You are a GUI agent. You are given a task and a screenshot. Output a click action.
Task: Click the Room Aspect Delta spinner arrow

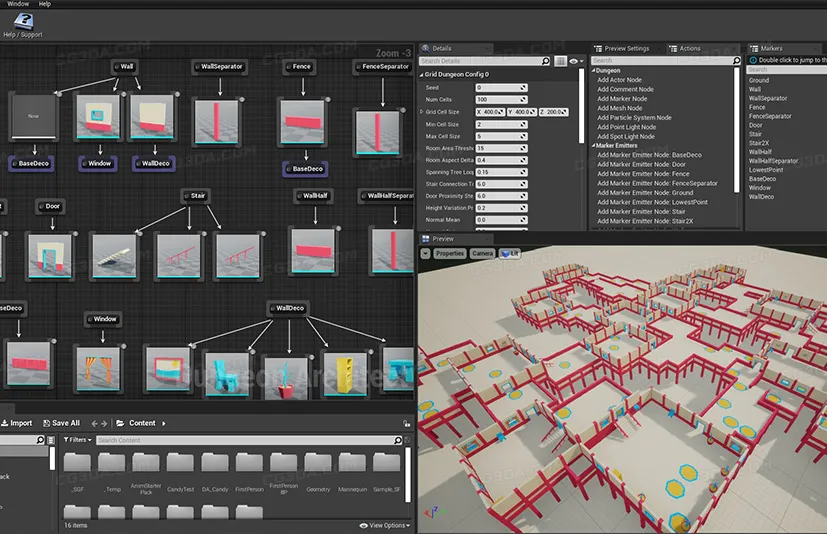click(x=523, y=160)
